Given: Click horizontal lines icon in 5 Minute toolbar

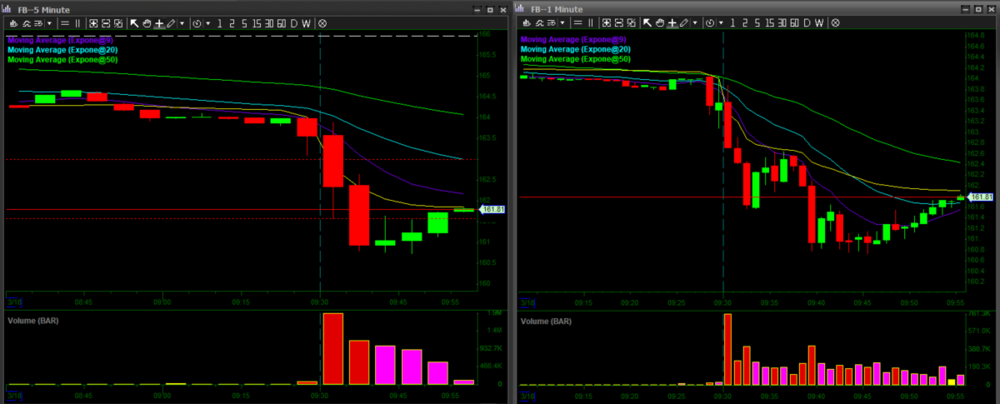Looking at the screenshot, I should [x=65, y=22].
